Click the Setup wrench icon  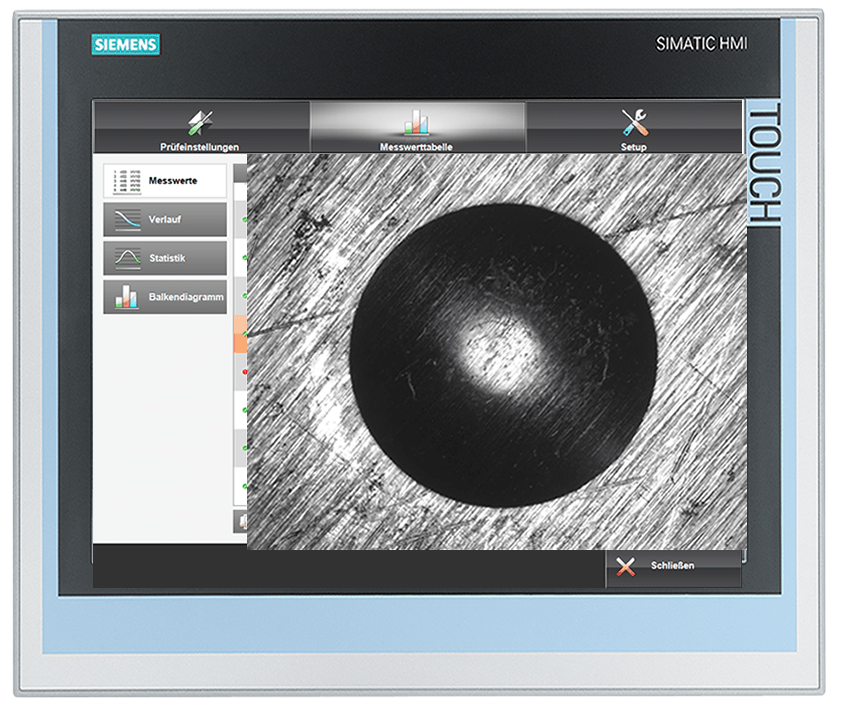coord(634,123)
